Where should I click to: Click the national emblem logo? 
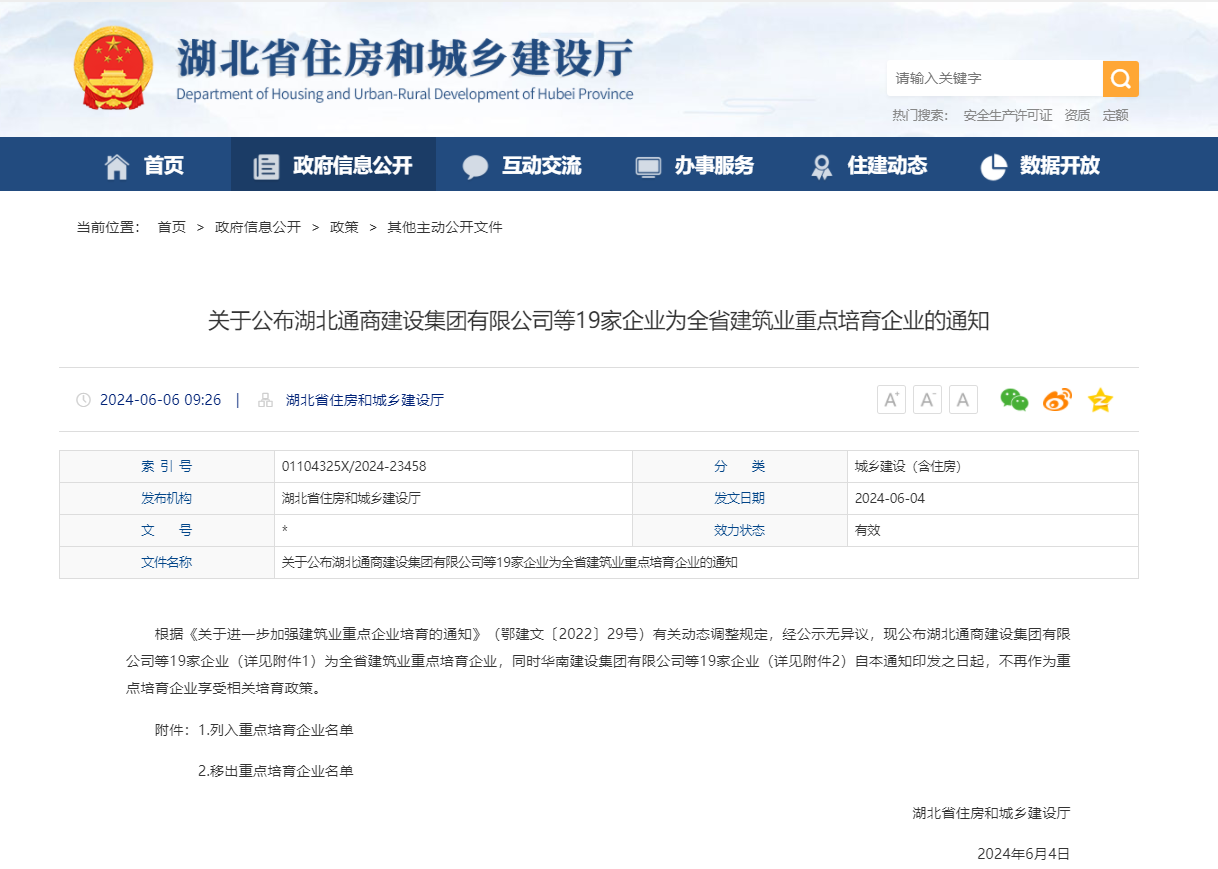114,68
